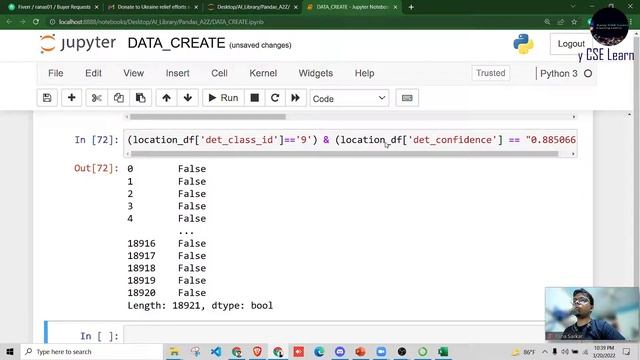Open Visual Studio Code from the taskbar

216,351
